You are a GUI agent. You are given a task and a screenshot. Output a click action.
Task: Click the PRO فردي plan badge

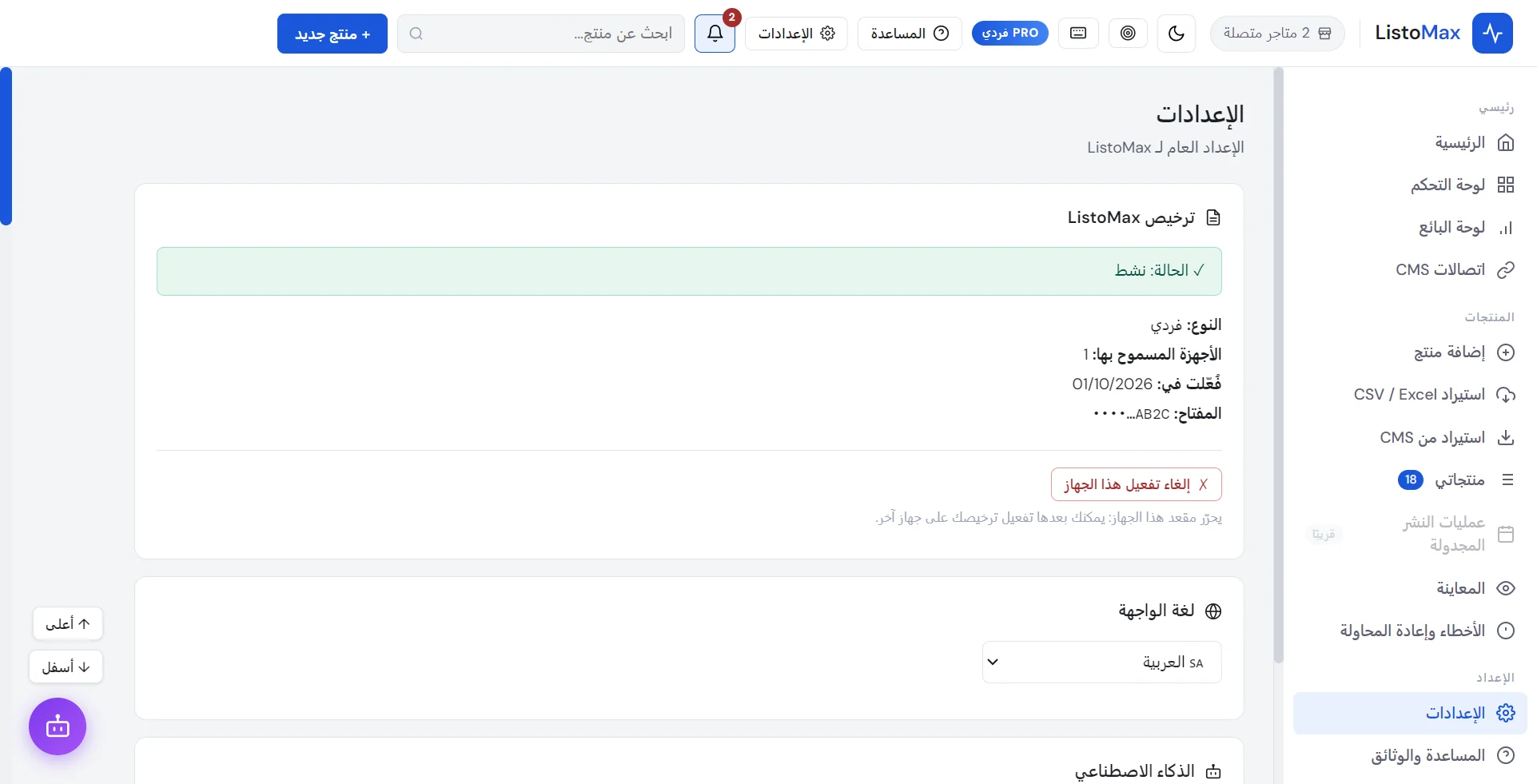click(x=1009, y=34)
